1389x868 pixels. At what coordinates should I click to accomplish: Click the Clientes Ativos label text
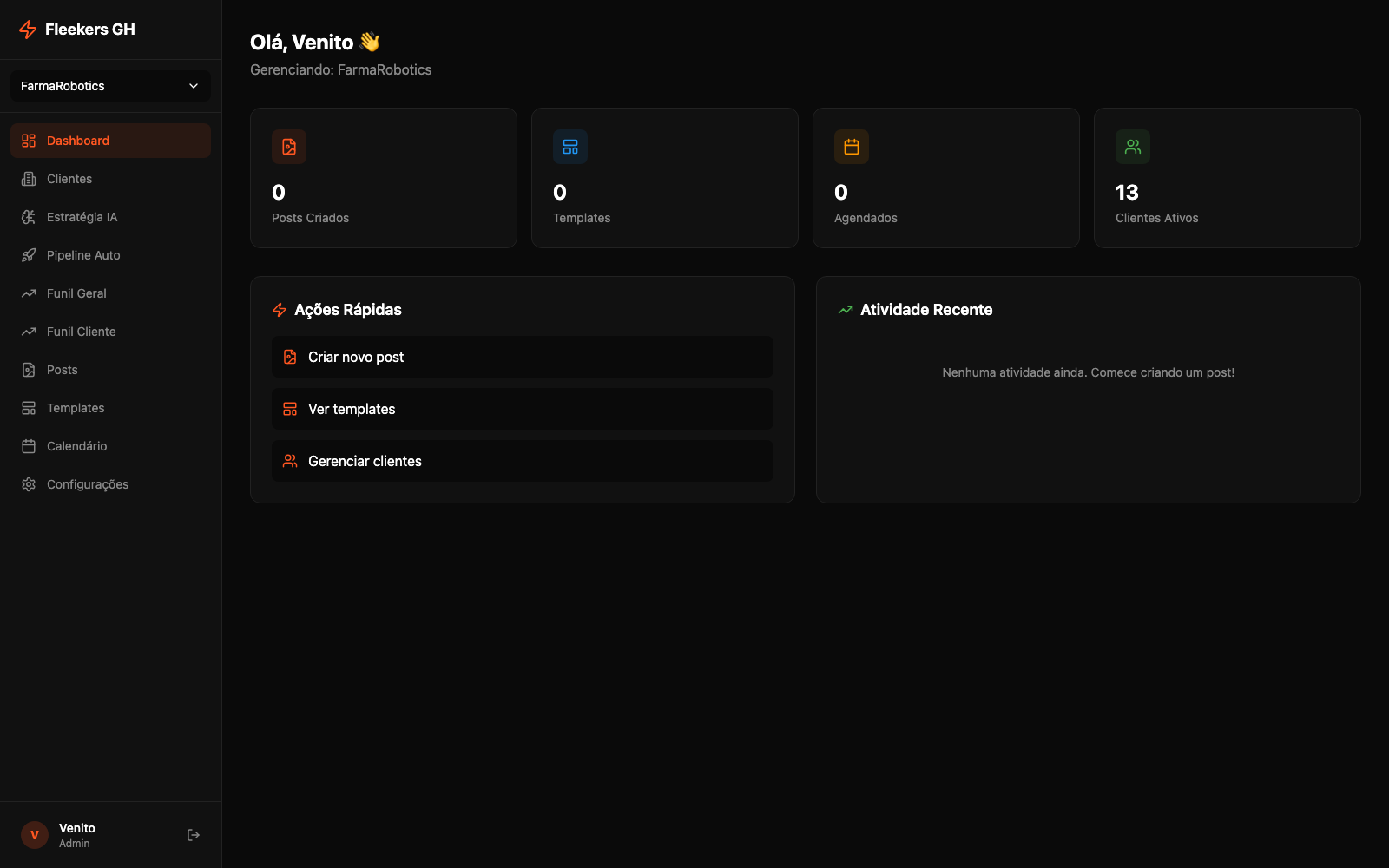click(x=1156, y=218)
